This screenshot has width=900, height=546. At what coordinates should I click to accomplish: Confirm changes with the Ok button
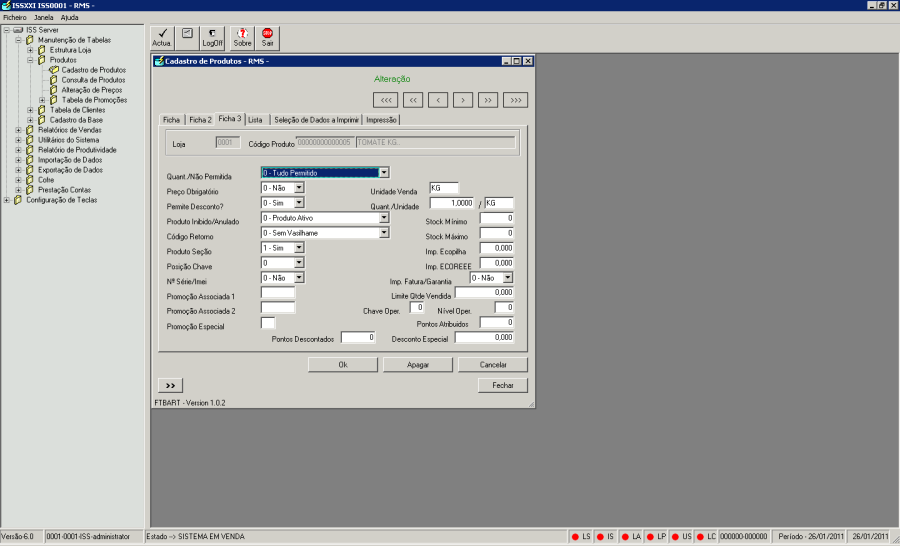(x=343, y=365)
